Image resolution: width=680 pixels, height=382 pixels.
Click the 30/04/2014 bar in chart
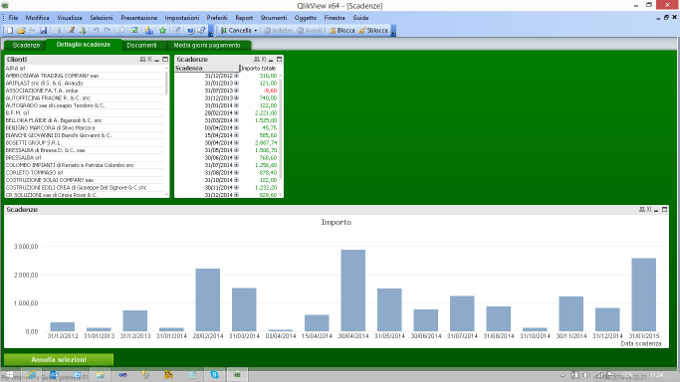[353, 291]
